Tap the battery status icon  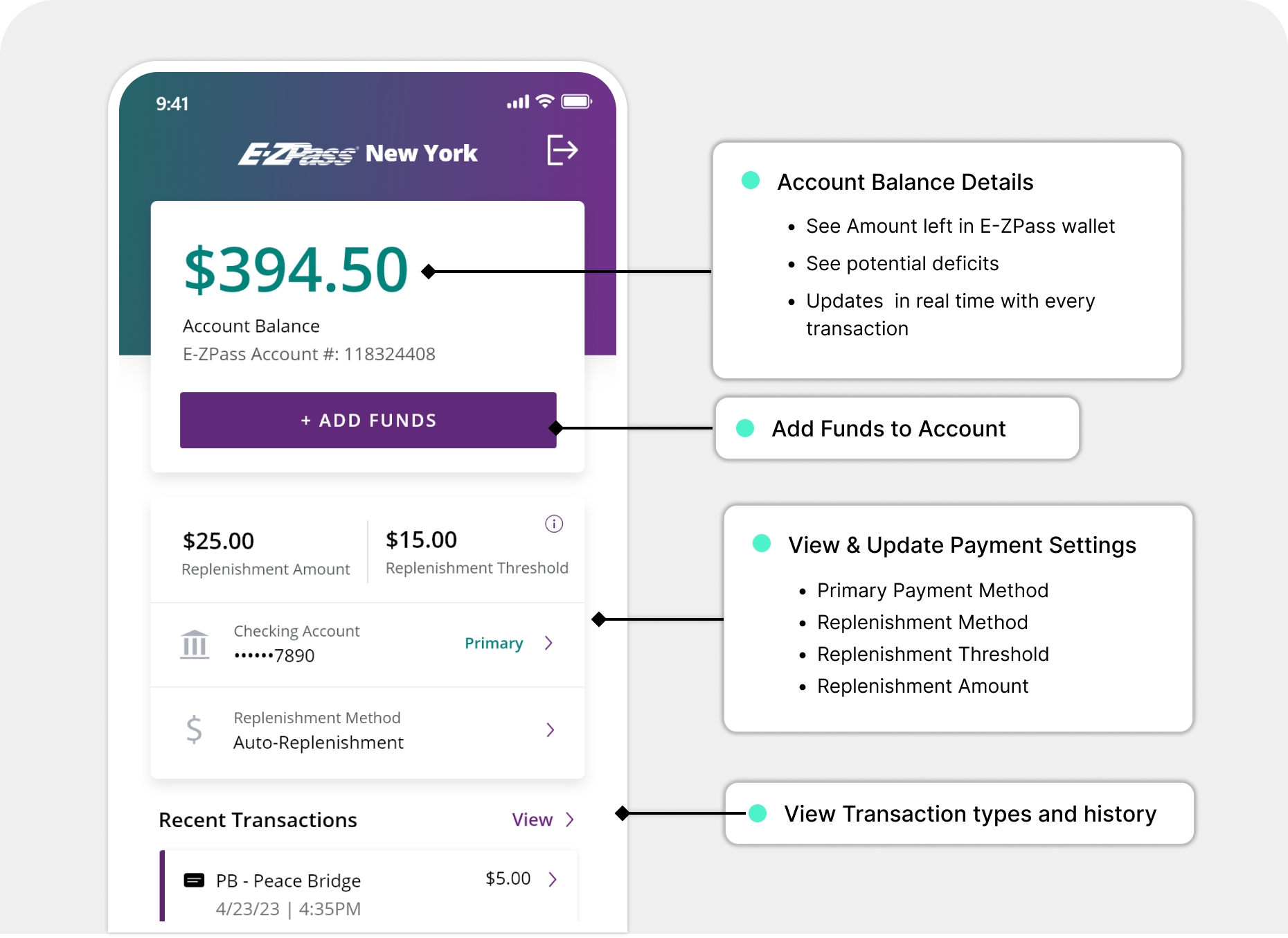point(576,102)
